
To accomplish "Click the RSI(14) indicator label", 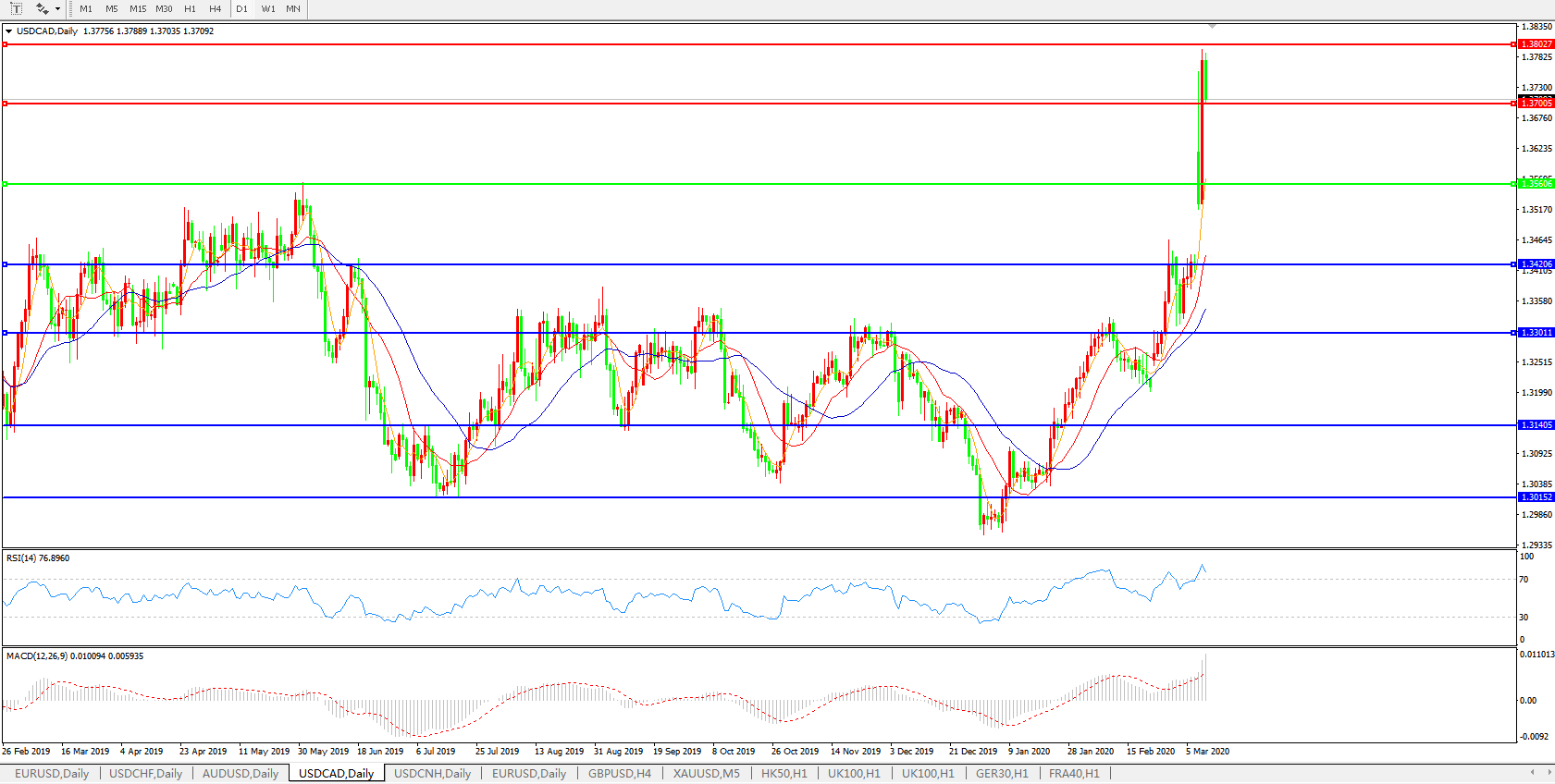I will (x=37, y=558).
